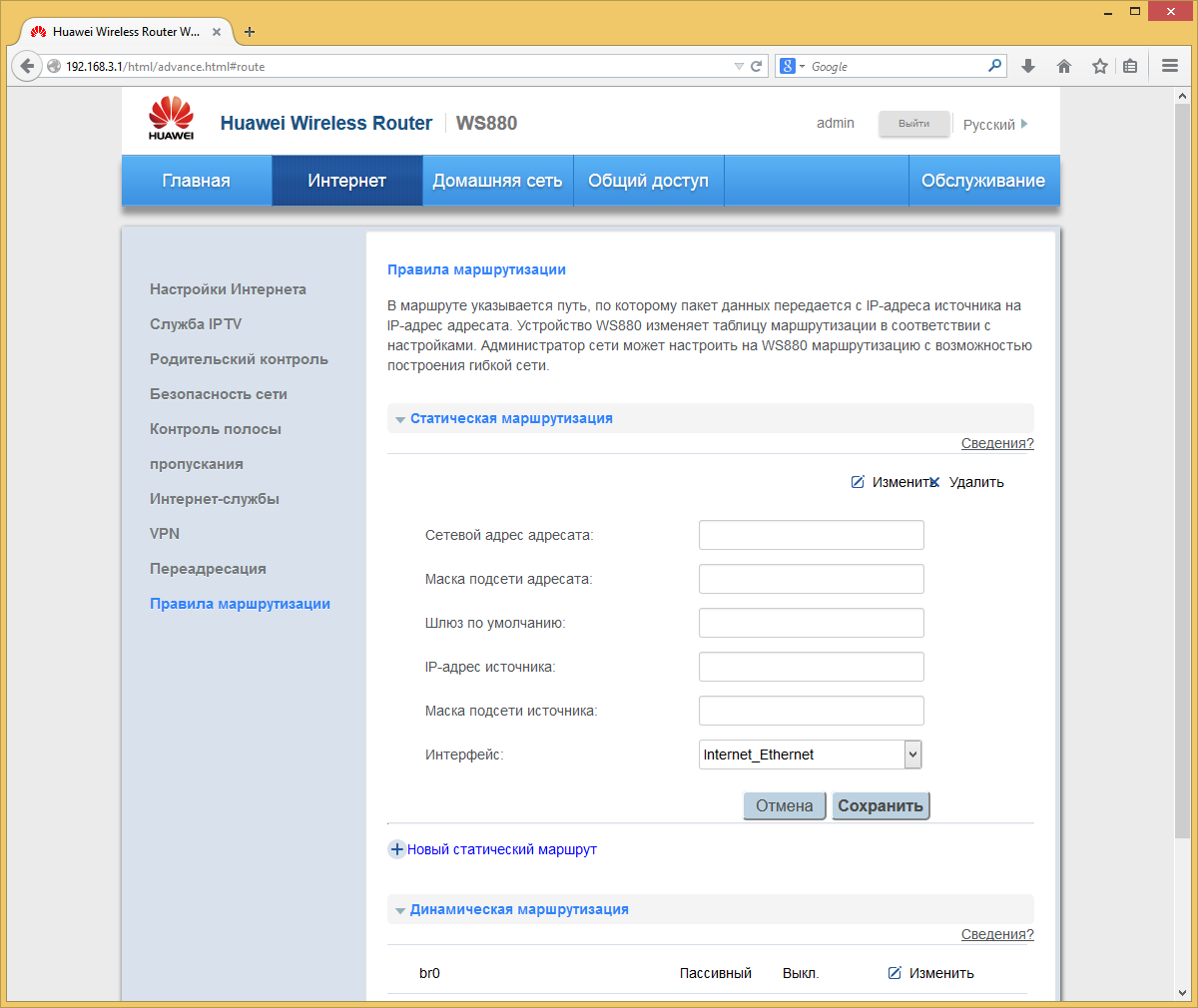Select Правила маршрутизации in sidebar
The height and width of the screenshot is (1008, 1198).
pos(240,604)
